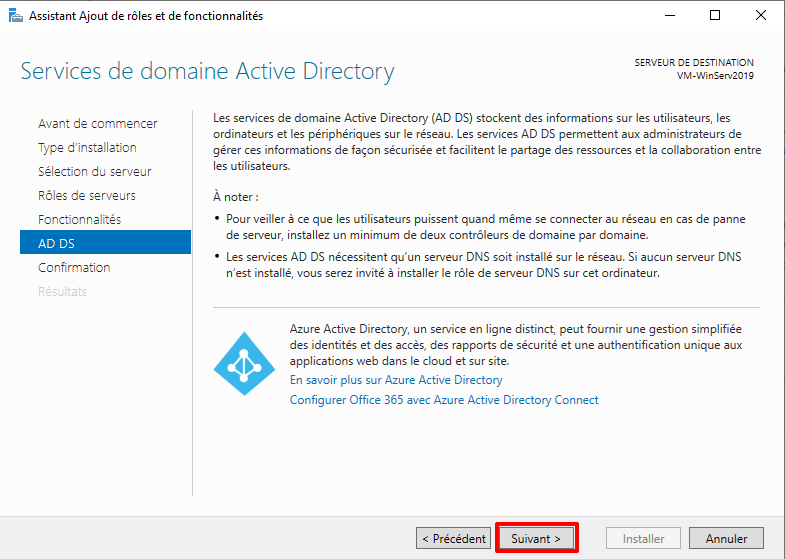Image resolution: width=785 pixels, height=559 pixels.
Task: Select the Sélection du serveur step
Action: tap(94, 172)
